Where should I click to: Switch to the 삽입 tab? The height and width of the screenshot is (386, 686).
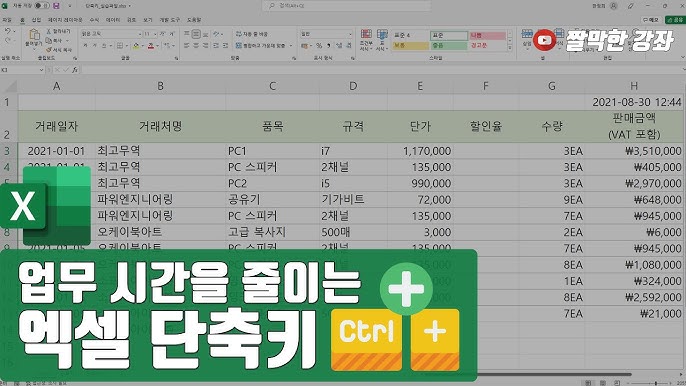(36, 20)
